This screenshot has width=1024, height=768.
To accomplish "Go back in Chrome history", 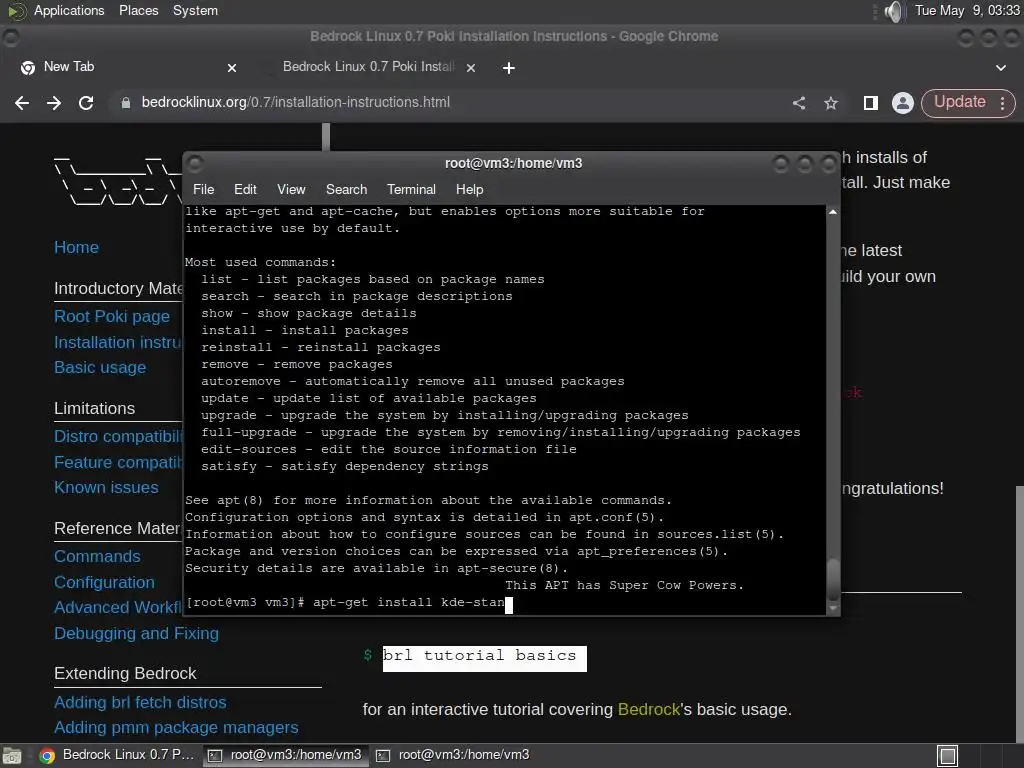I will (22, 103).
